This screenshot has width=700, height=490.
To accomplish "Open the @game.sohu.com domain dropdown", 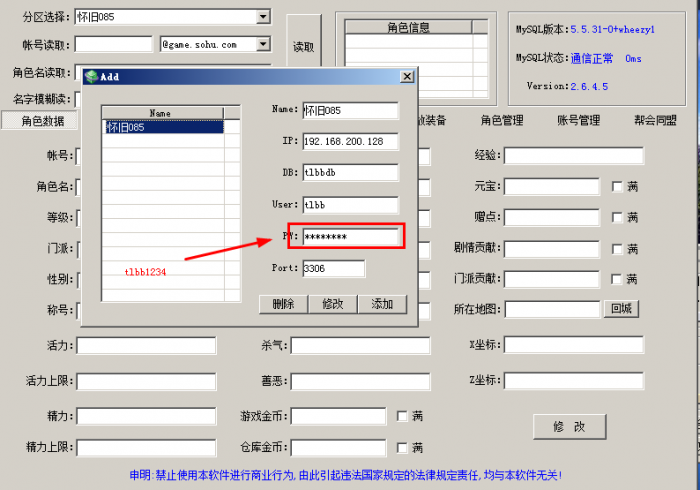I will (263, 44).
